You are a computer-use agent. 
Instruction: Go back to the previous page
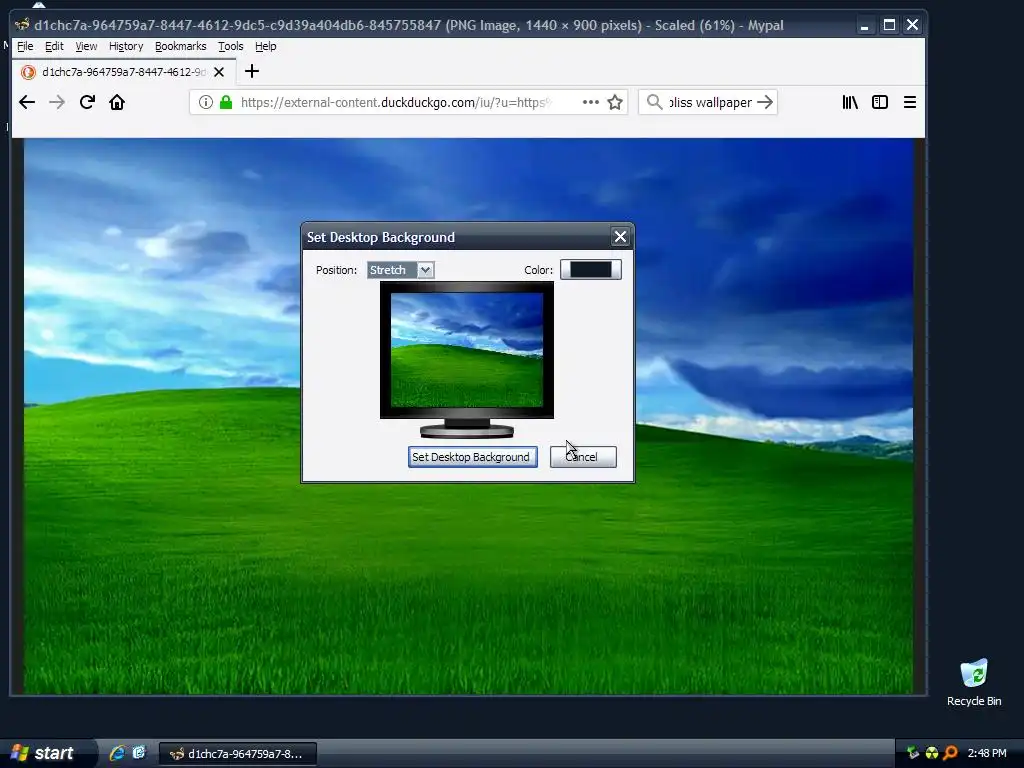pos(27,103)
